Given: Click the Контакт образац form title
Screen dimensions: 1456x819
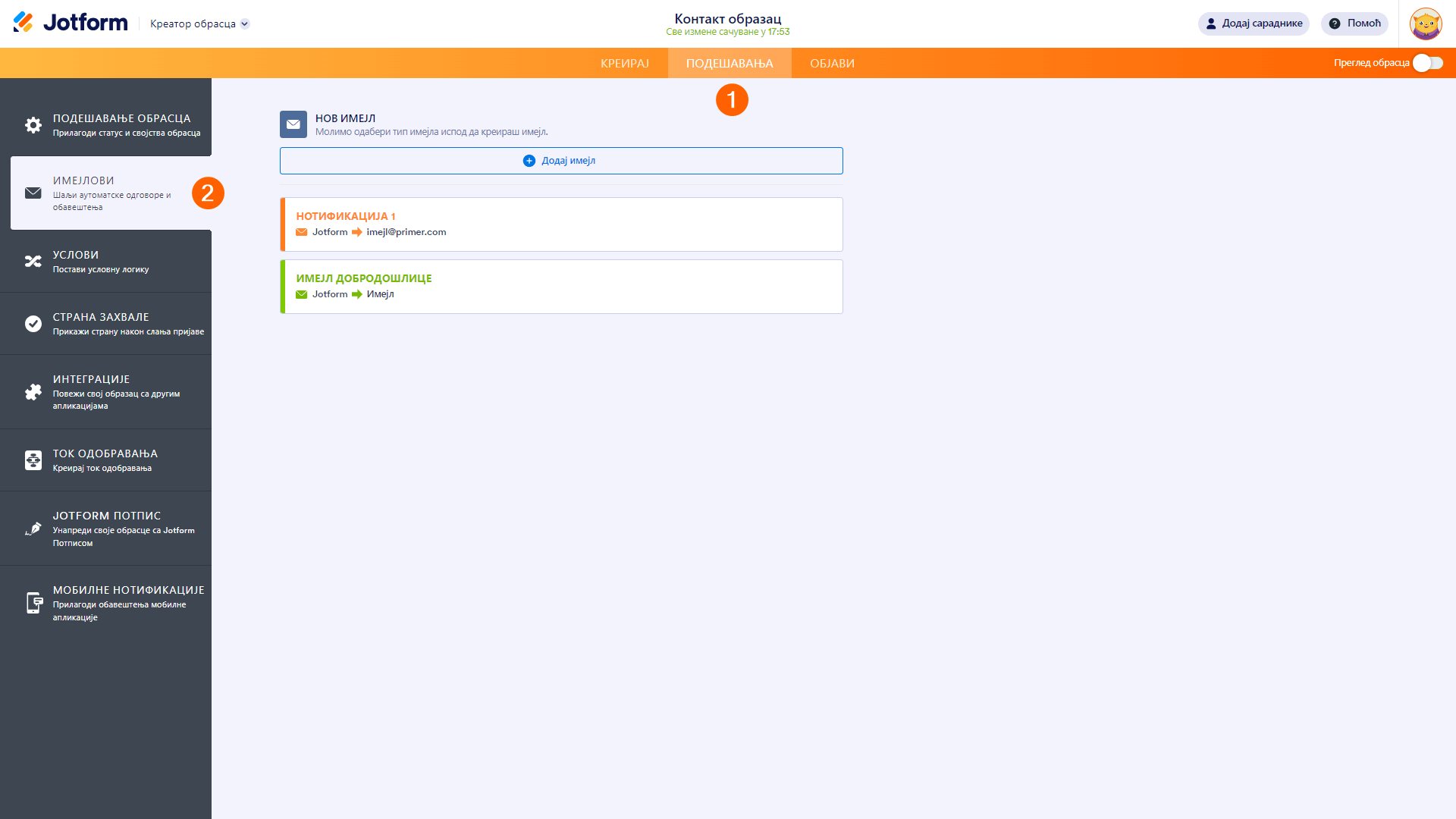Looking at the screenshot, I should [x=727, y=19].
